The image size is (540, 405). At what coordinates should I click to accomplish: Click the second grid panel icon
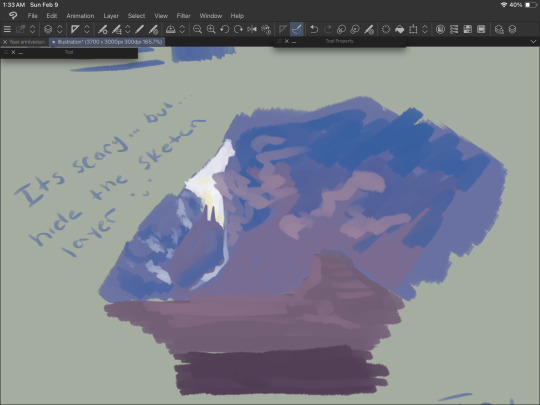(481, 29)
